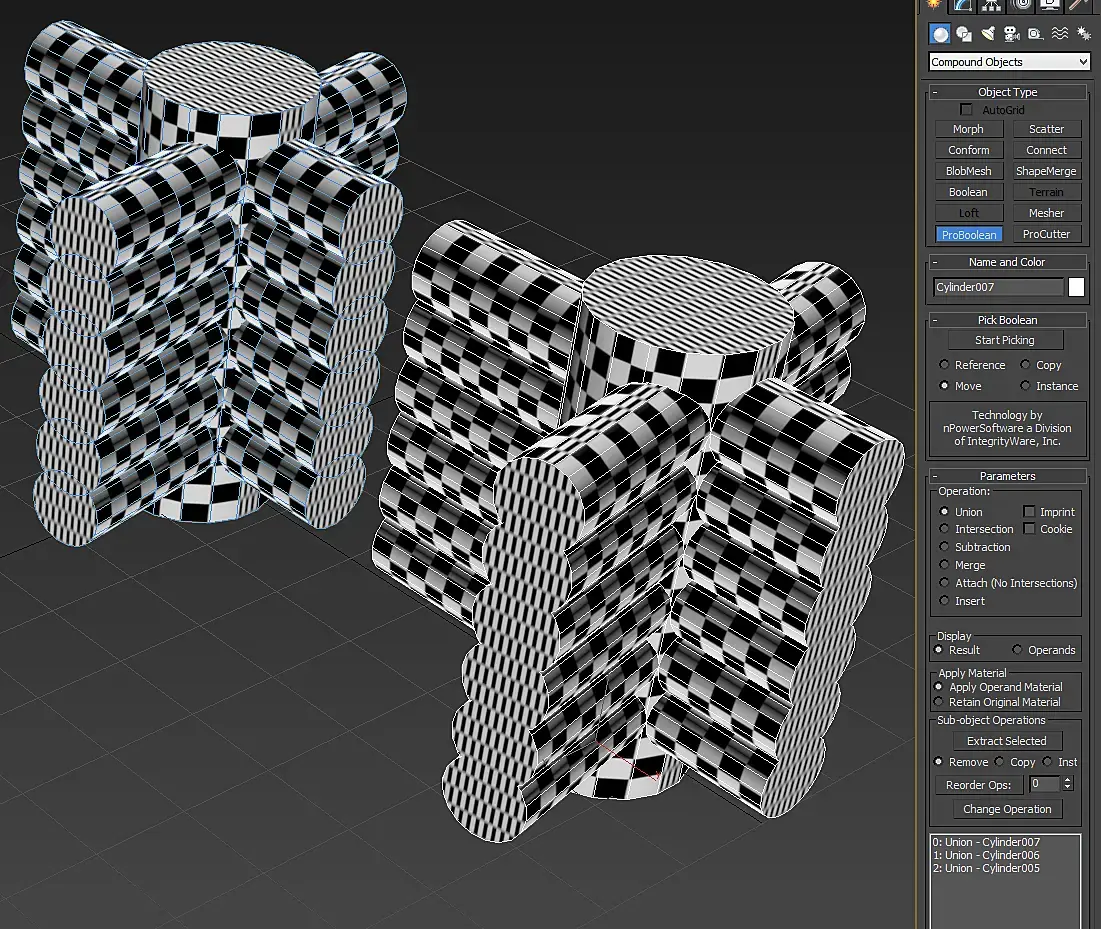This screenshot has width=1101, height=929.
Task: Select operand 1: Union - Cylinder006
Action: 986,855
